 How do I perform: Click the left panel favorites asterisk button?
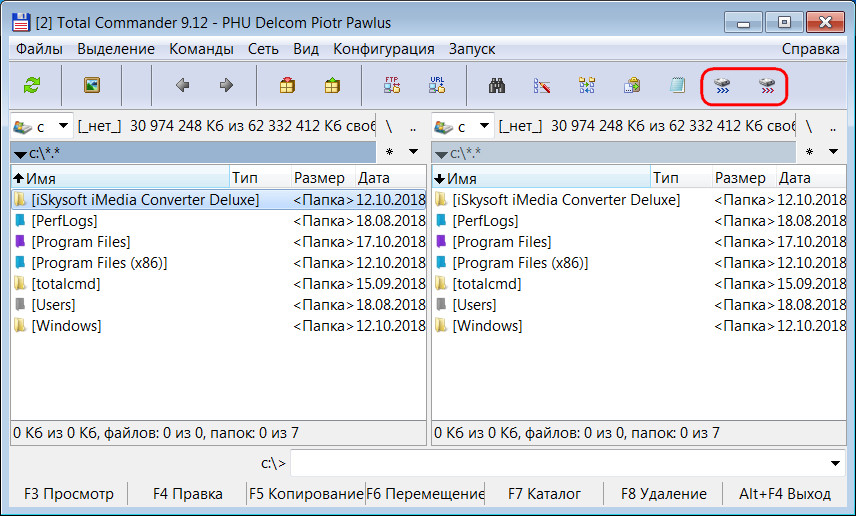pyautogui.click(x=389, y=152)
